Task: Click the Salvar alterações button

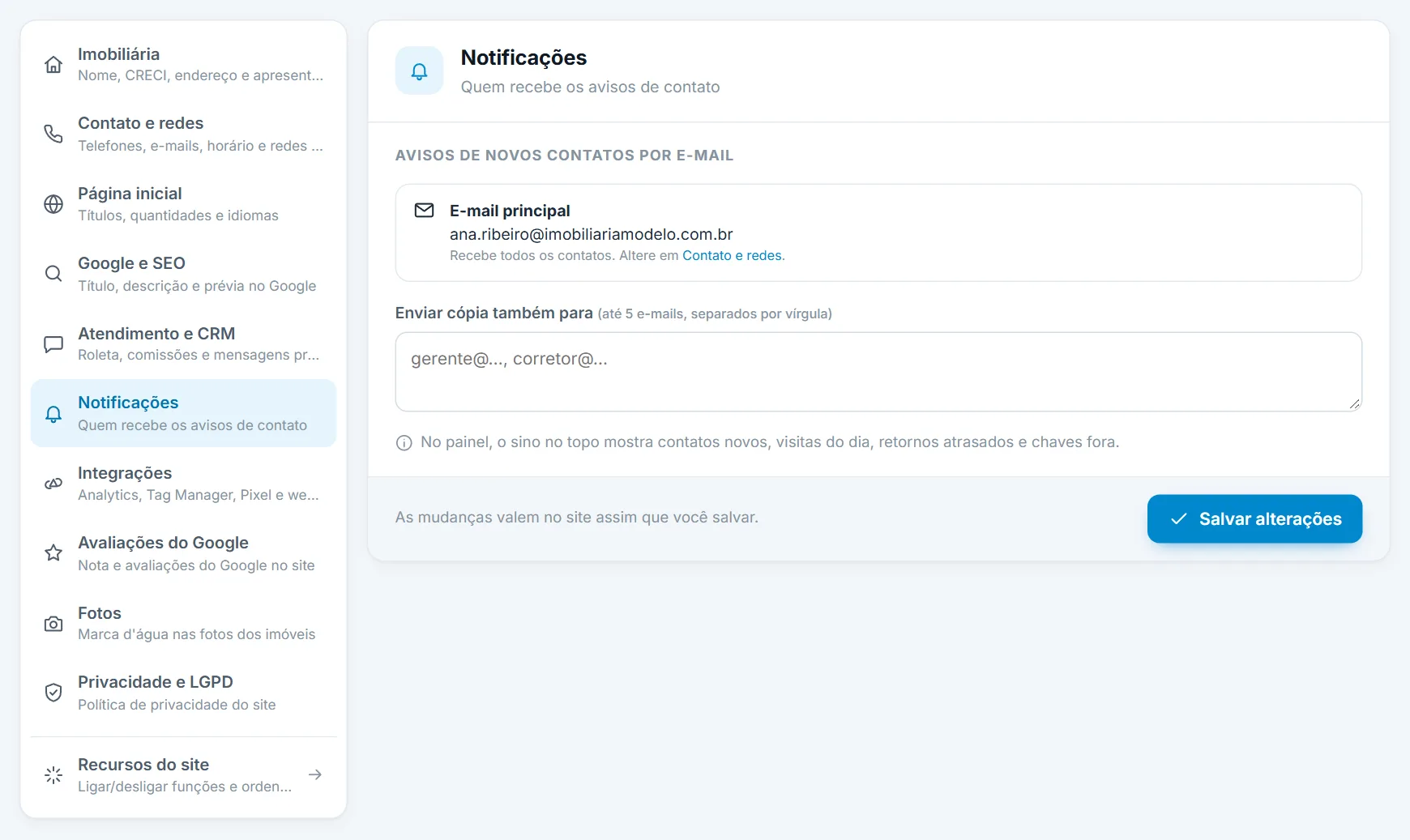Action: (1254, 519)
